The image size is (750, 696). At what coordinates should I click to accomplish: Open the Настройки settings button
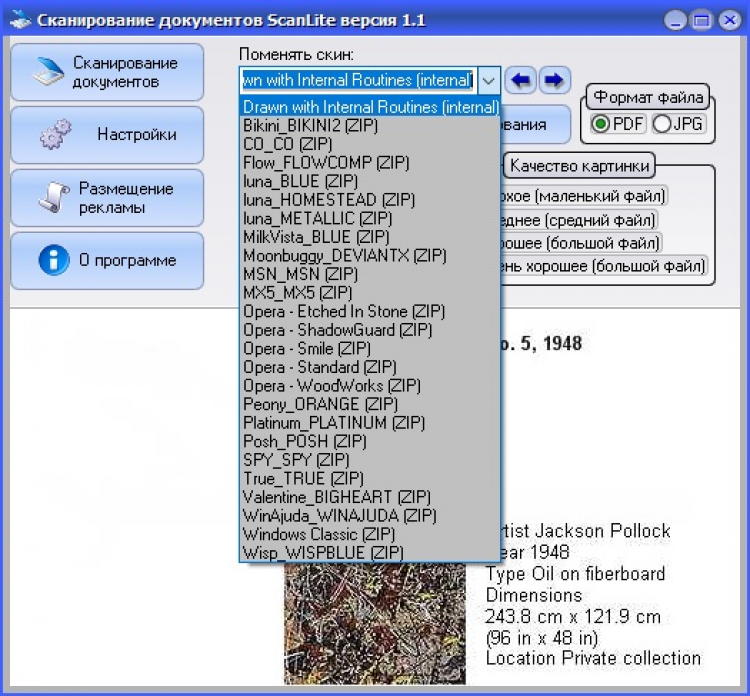[107, 135]
